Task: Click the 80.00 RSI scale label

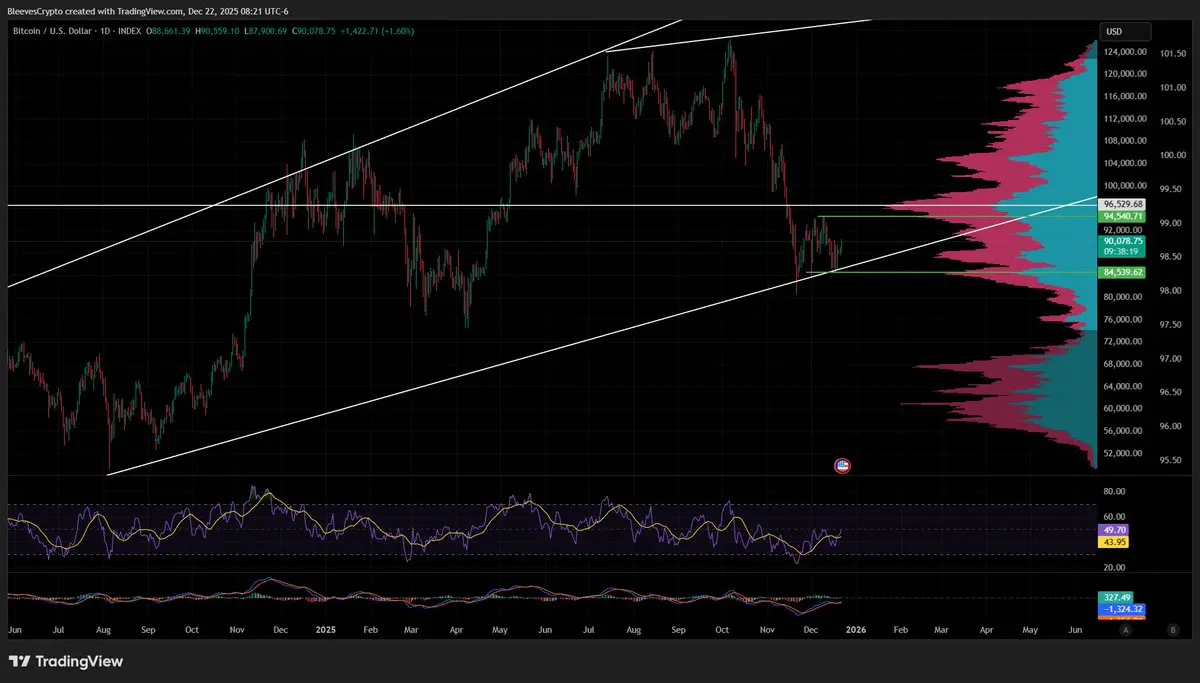Action: pyautogui.click(x=1114, y=492)
